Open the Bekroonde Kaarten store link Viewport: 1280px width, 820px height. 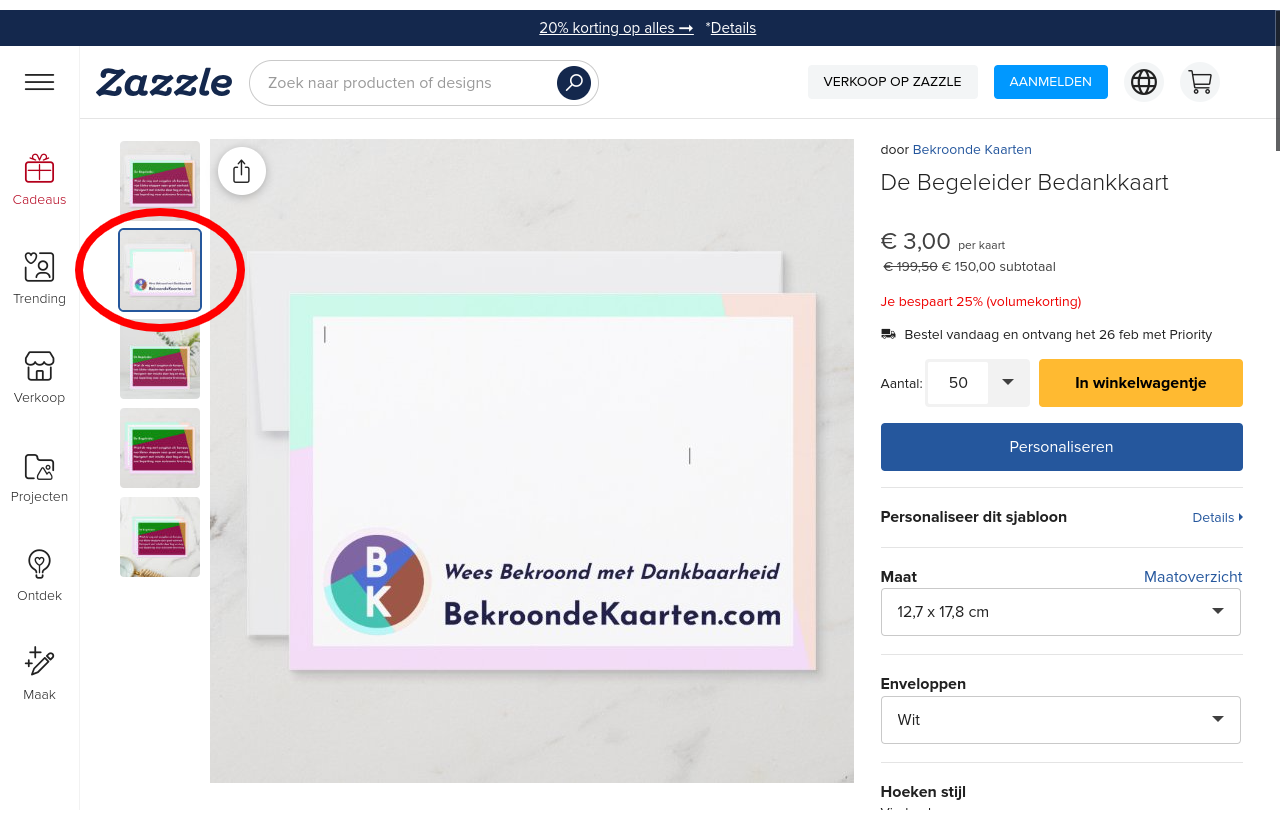pos(971,150)
